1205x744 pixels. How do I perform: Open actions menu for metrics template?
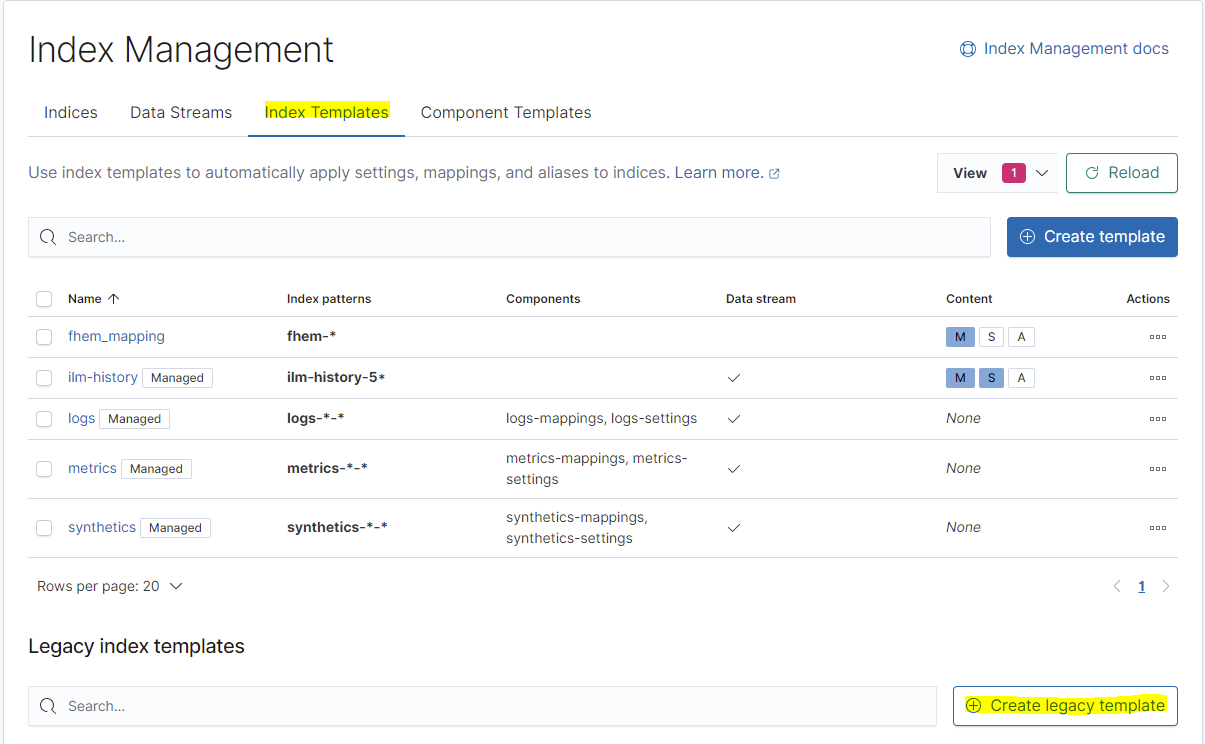click(1157, 469)
